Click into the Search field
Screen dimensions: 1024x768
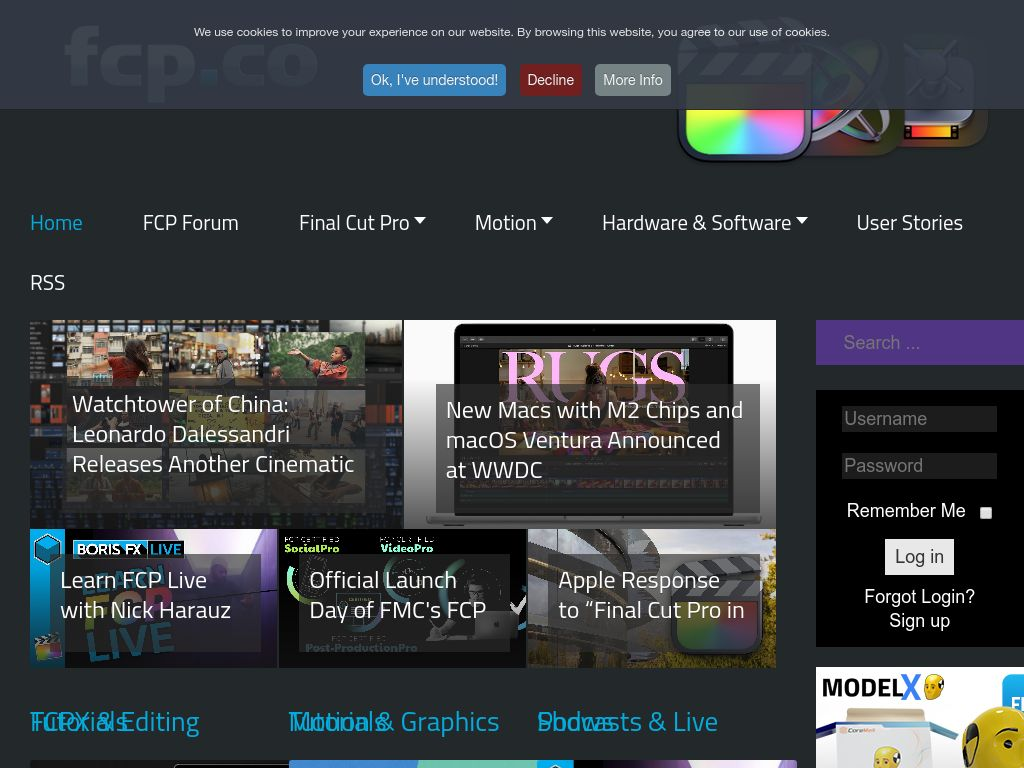point(920,342)
